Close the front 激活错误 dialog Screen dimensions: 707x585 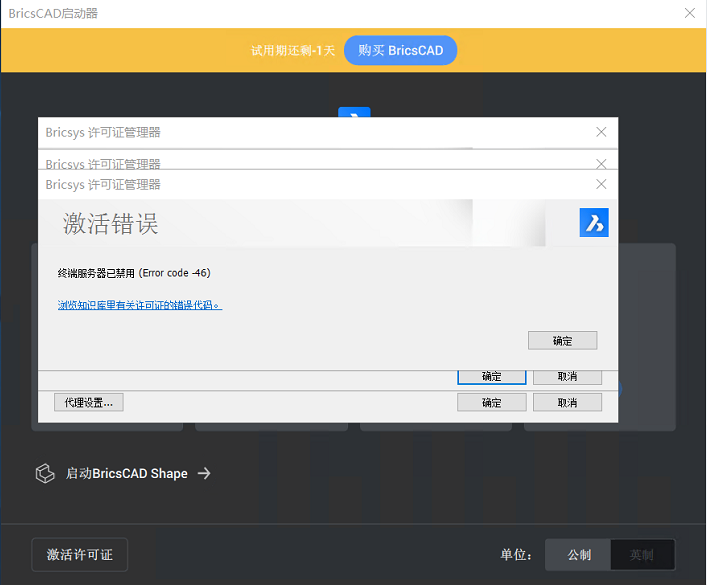[601, 184]
